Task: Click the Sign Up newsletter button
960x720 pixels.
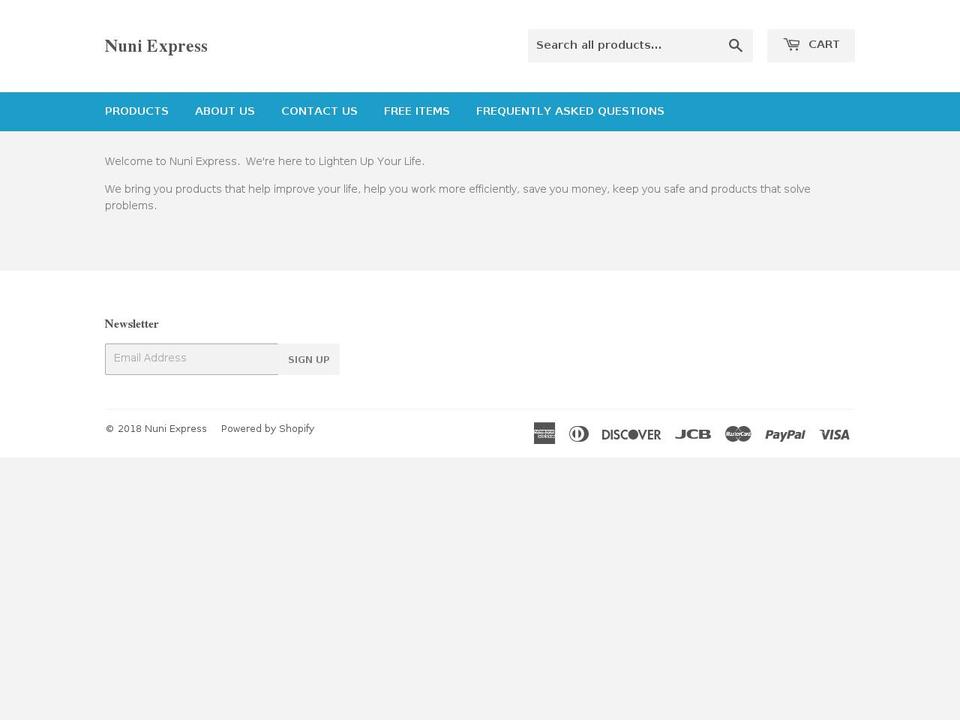Action: [309, 359]
